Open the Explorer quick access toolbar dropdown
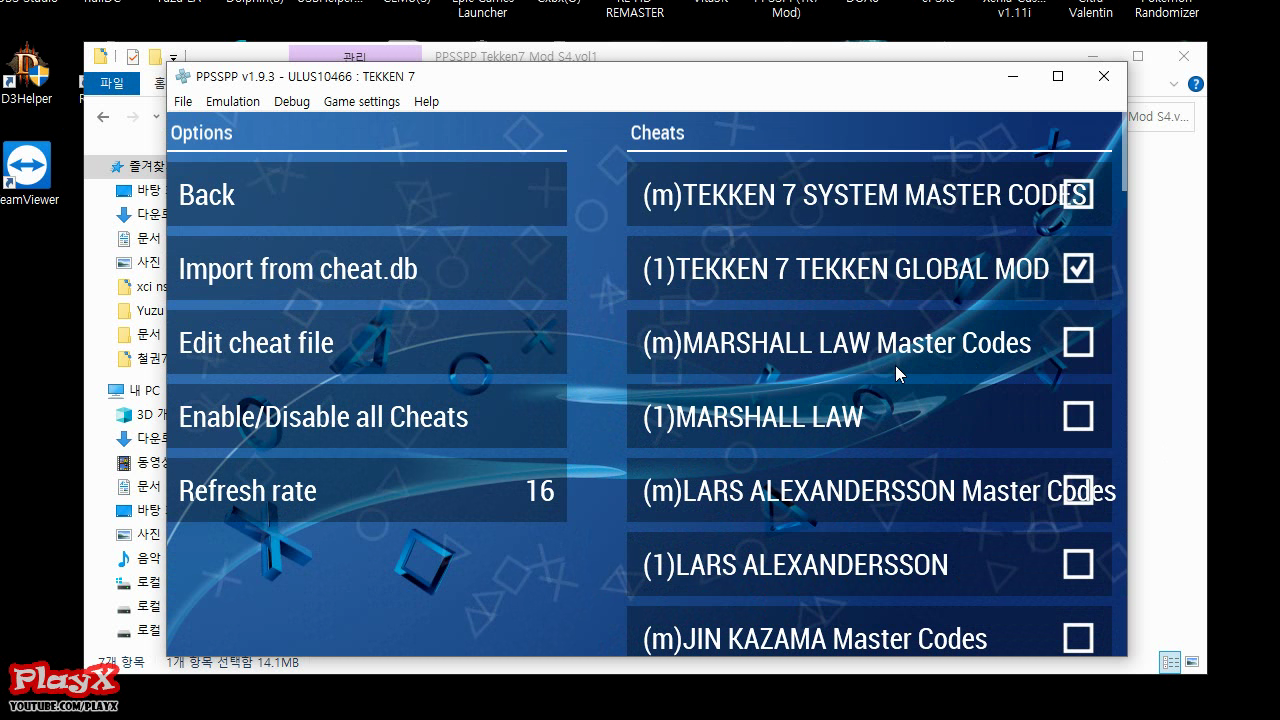1280x720 pixels. coord(174,58)
